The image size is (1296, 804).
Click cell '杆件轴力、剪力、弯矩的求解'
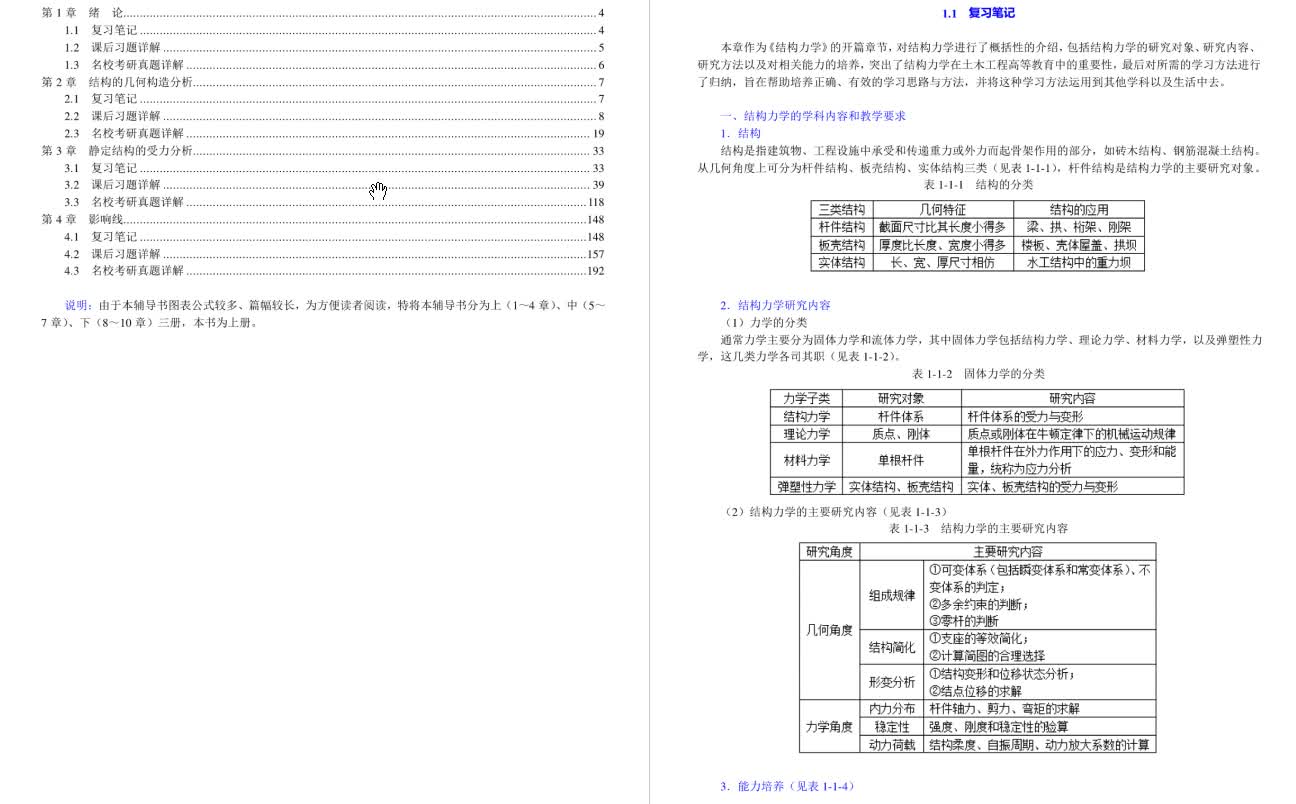pos(1039,708)
